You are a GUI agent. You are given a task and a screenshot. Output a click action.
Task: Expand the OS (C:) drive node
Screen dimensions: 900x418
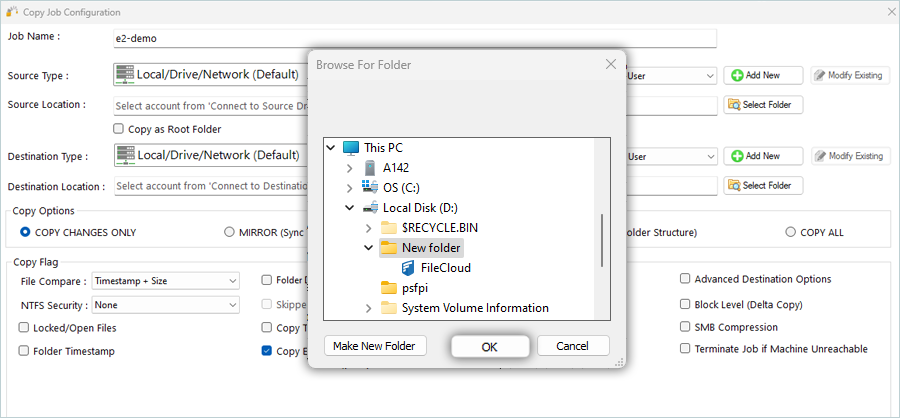pyautogui.click(x=349, y=187)
